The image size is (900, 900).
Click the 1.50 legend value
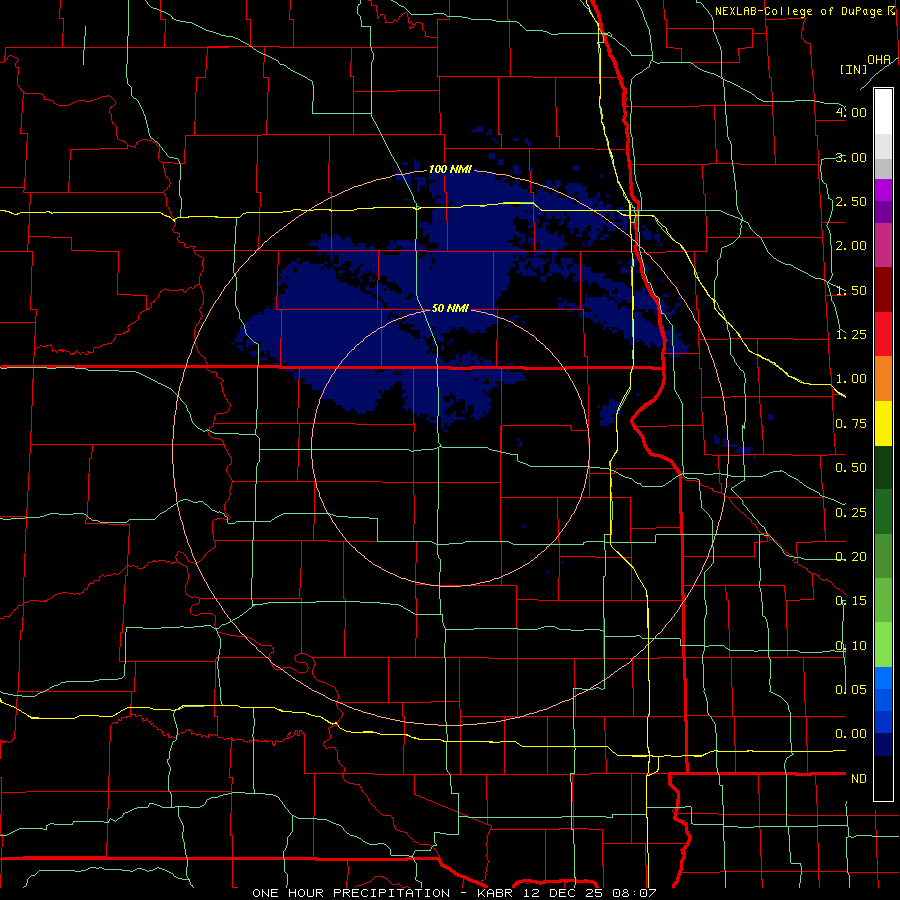(x=851, y=290)
